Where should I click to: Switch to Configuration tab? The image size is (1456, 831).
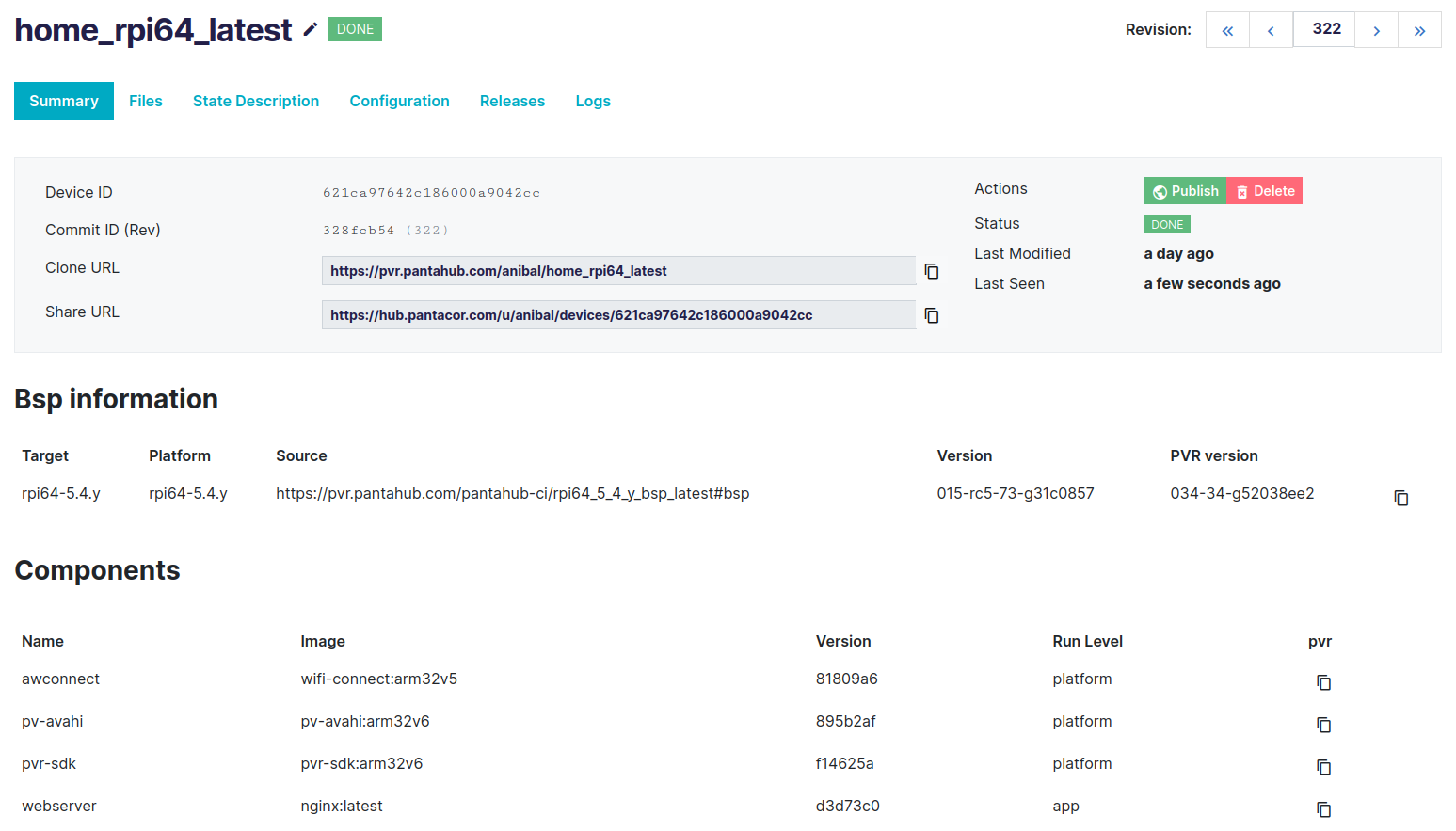[400, 101]
